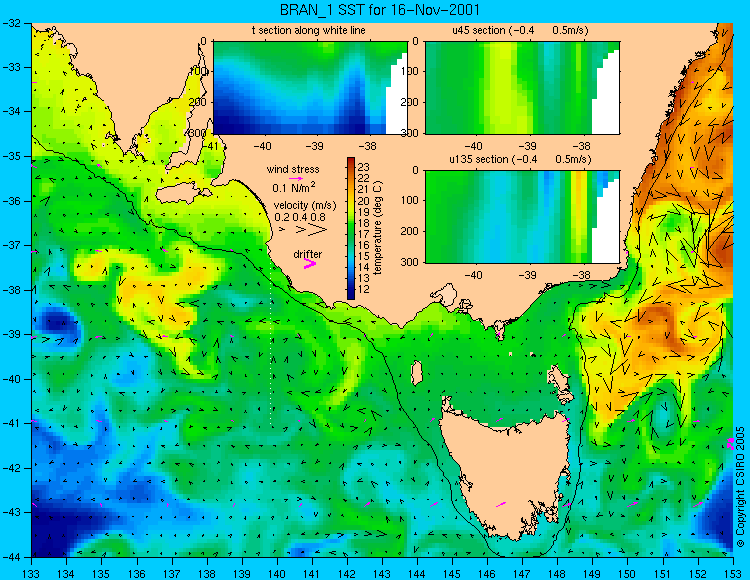Pick the green middle band of the temperature colorbar
Viewport: 750px width, 580px height.
point(351,229)
